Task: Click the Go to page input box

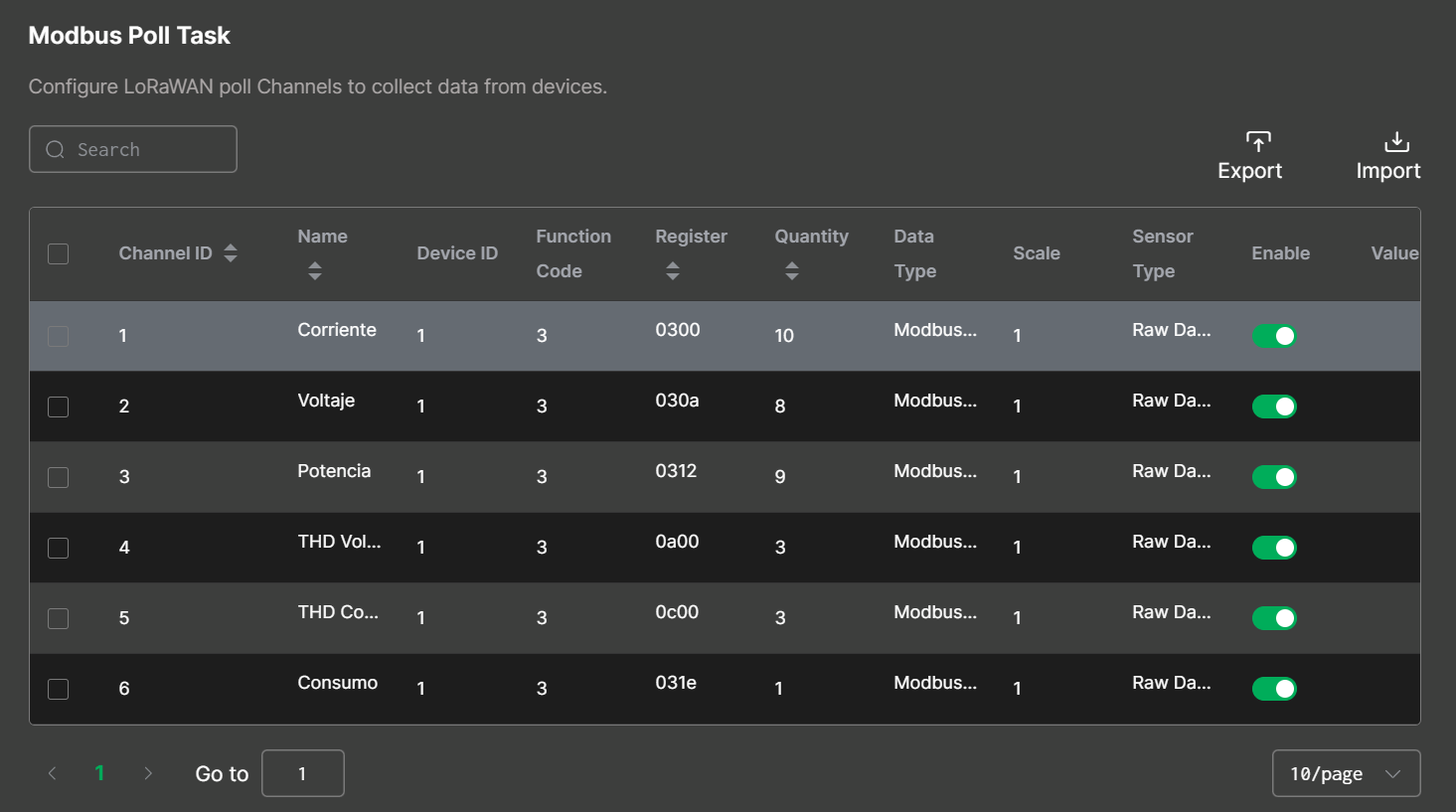Action: pos(303,773)
